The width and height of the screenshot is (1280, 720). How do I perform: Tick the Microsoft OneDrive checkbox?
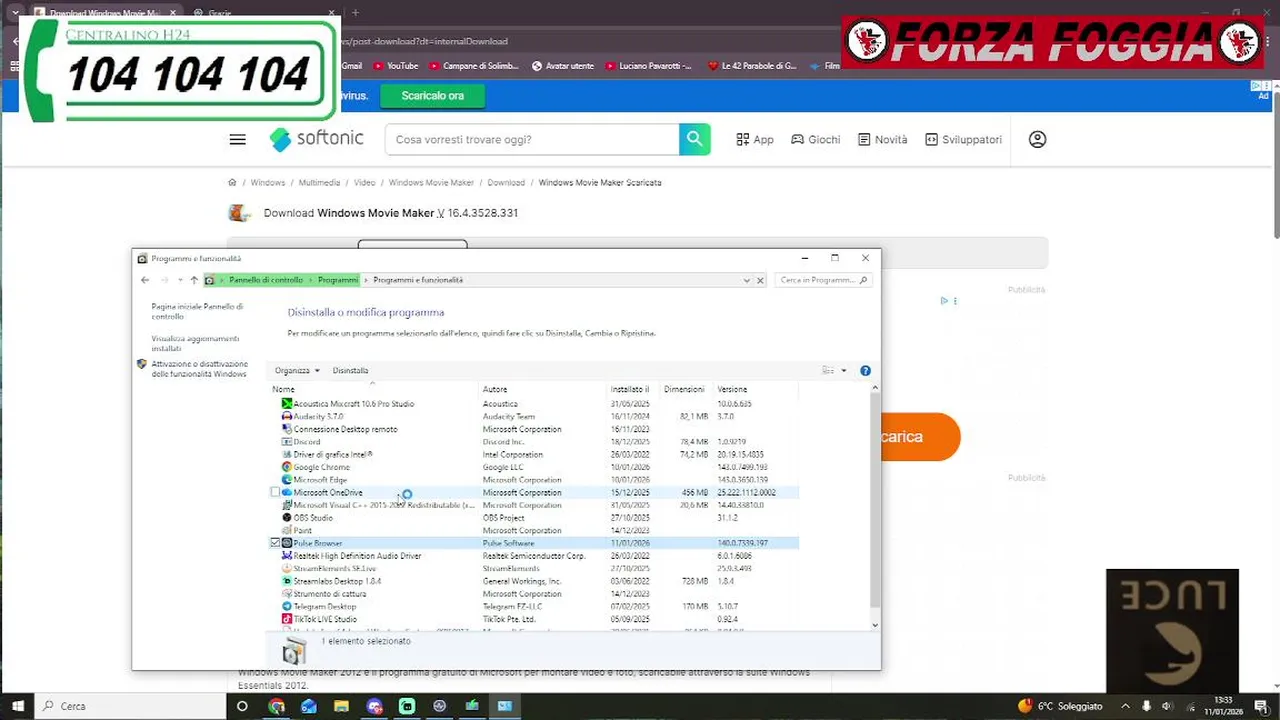pyautogui.click(x=275, y=493)
